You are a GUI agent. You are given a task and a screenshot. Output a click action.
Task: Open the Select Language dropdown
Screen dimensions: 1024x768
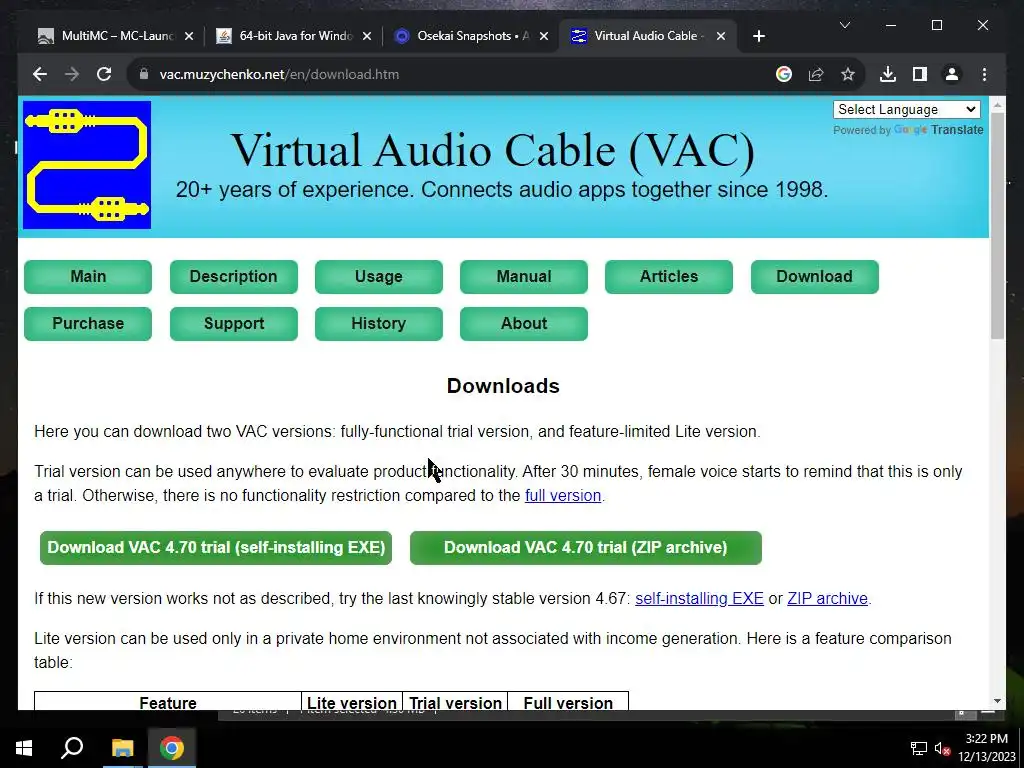point(906,109)
